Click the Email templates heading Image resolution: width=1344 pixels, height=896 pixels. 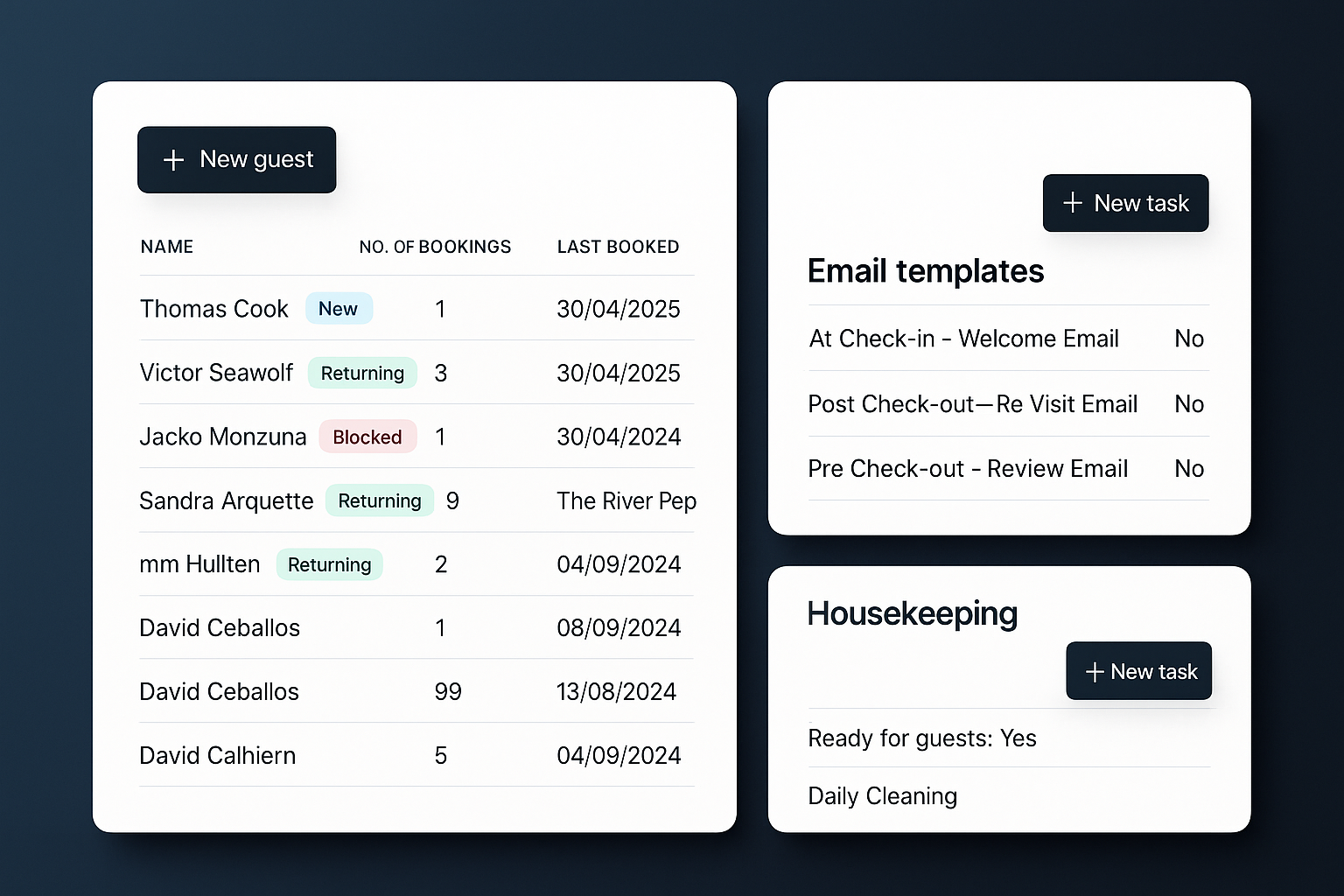click(926, 271)
